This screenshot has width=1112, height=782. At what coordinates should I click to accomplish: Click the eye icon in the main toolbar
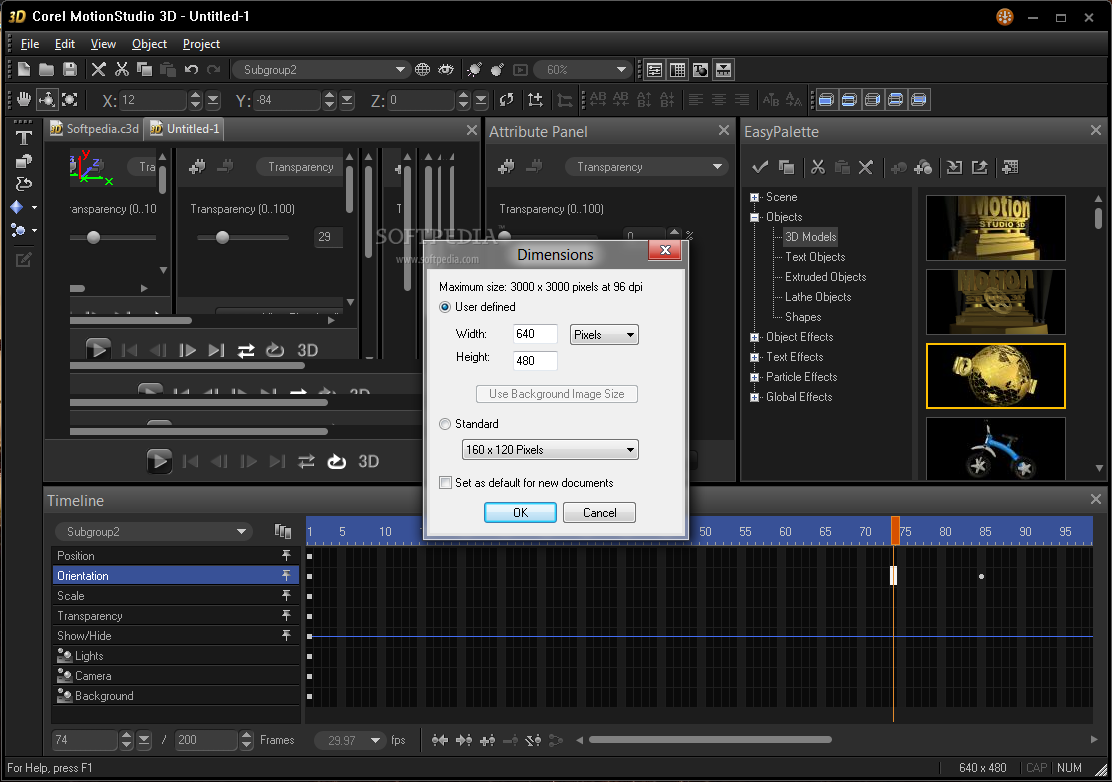[445, 69]
